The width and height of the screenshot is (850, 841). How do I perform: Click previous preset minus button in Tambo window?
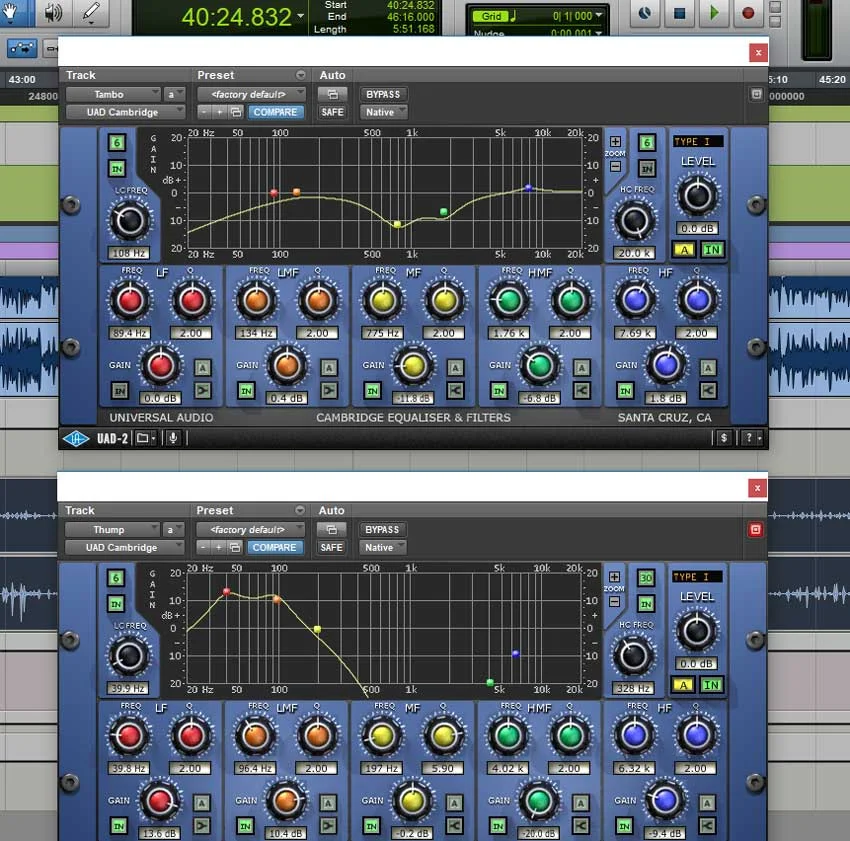(203, 112)
